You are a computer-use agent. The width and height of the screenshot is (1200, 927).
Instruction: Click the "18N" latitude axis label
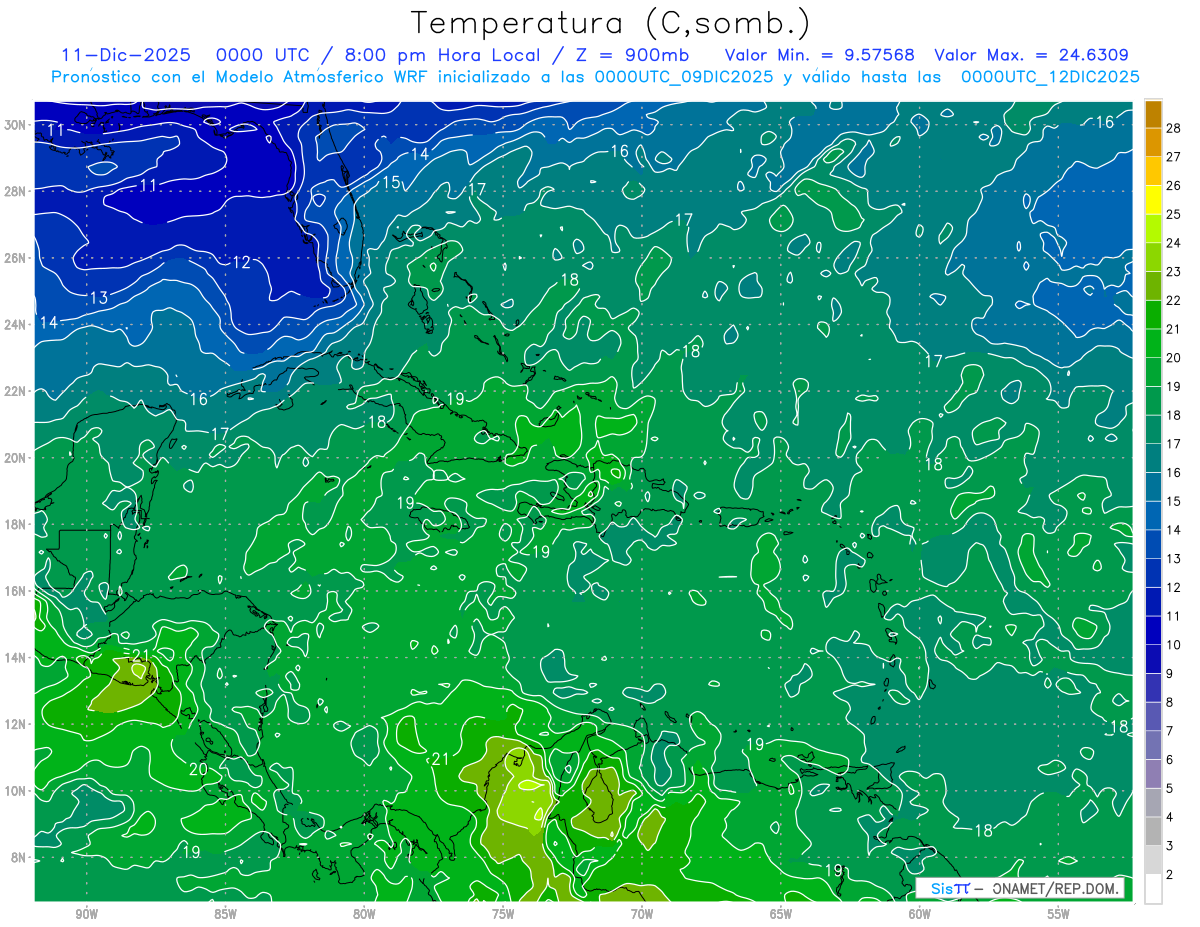15,524
